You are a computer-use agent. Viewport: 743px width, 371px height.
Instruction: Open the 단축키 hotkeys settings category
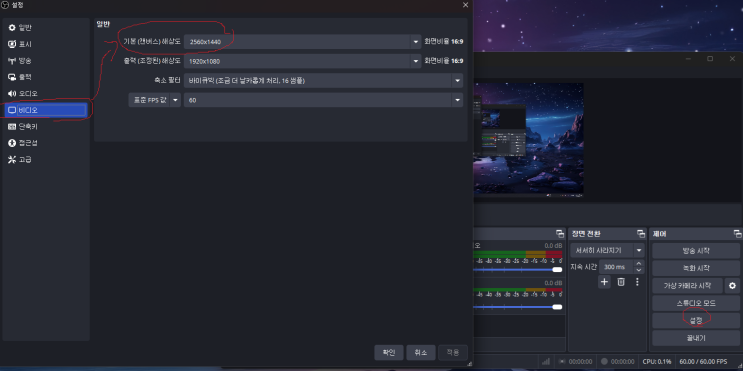pos(45,127)
